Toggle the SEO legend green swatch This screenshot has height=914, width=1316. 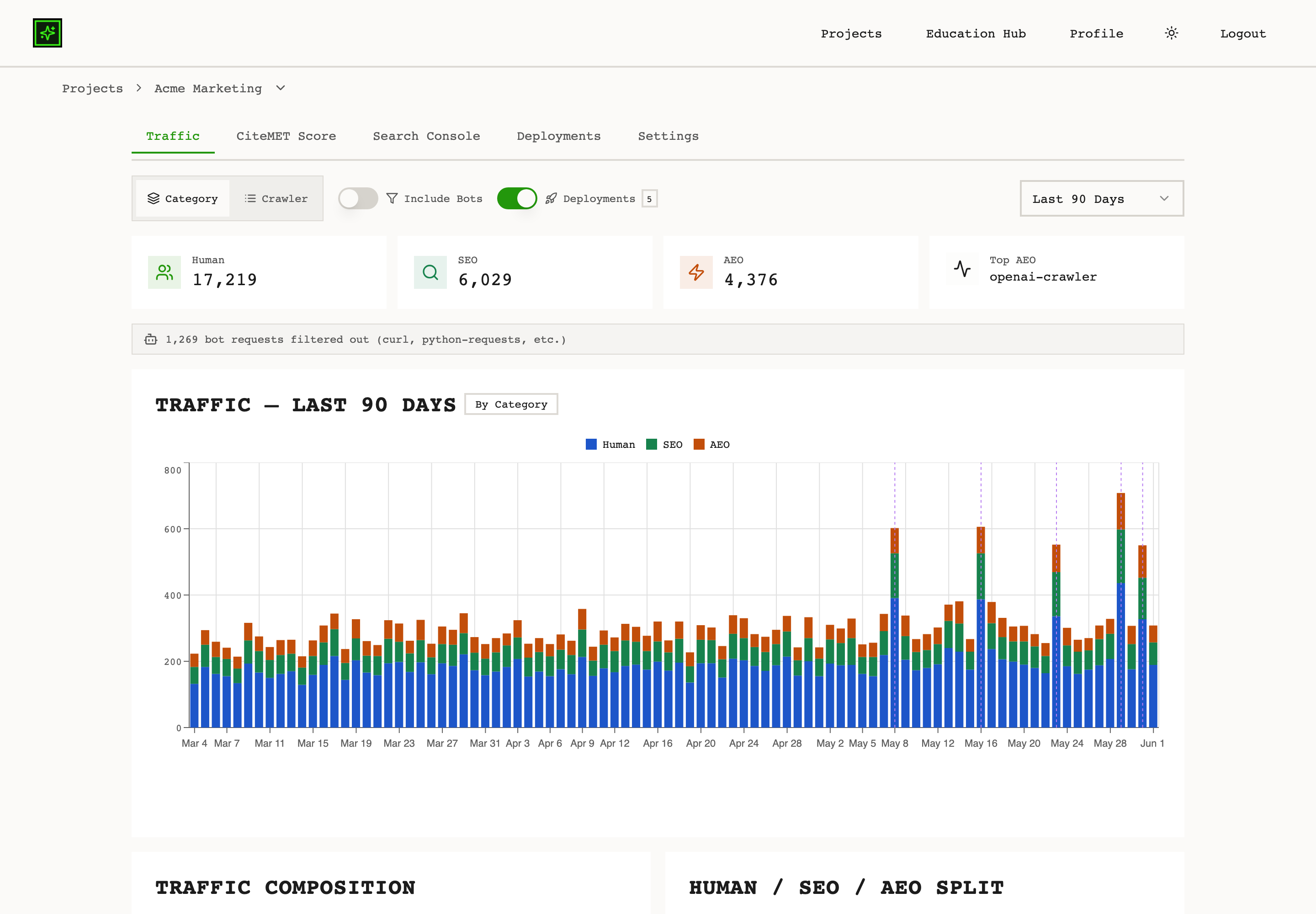coord(652,444)
